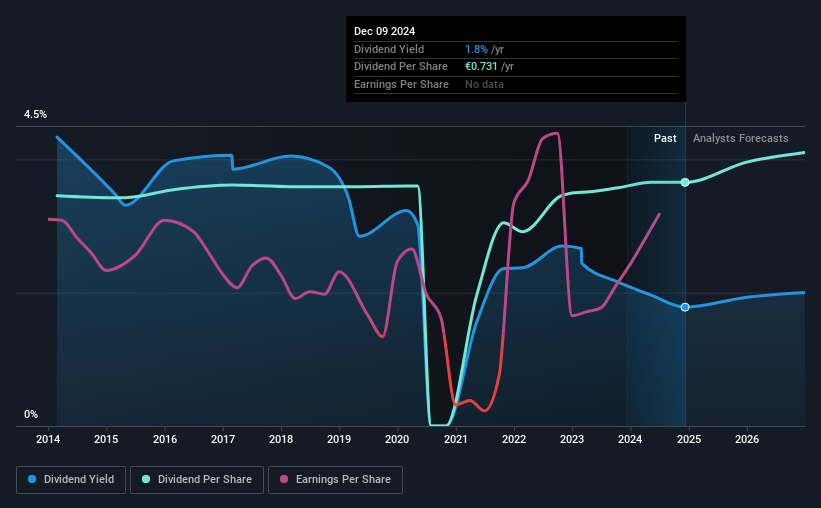Click the 2026 x-axis label

point(747,439)
